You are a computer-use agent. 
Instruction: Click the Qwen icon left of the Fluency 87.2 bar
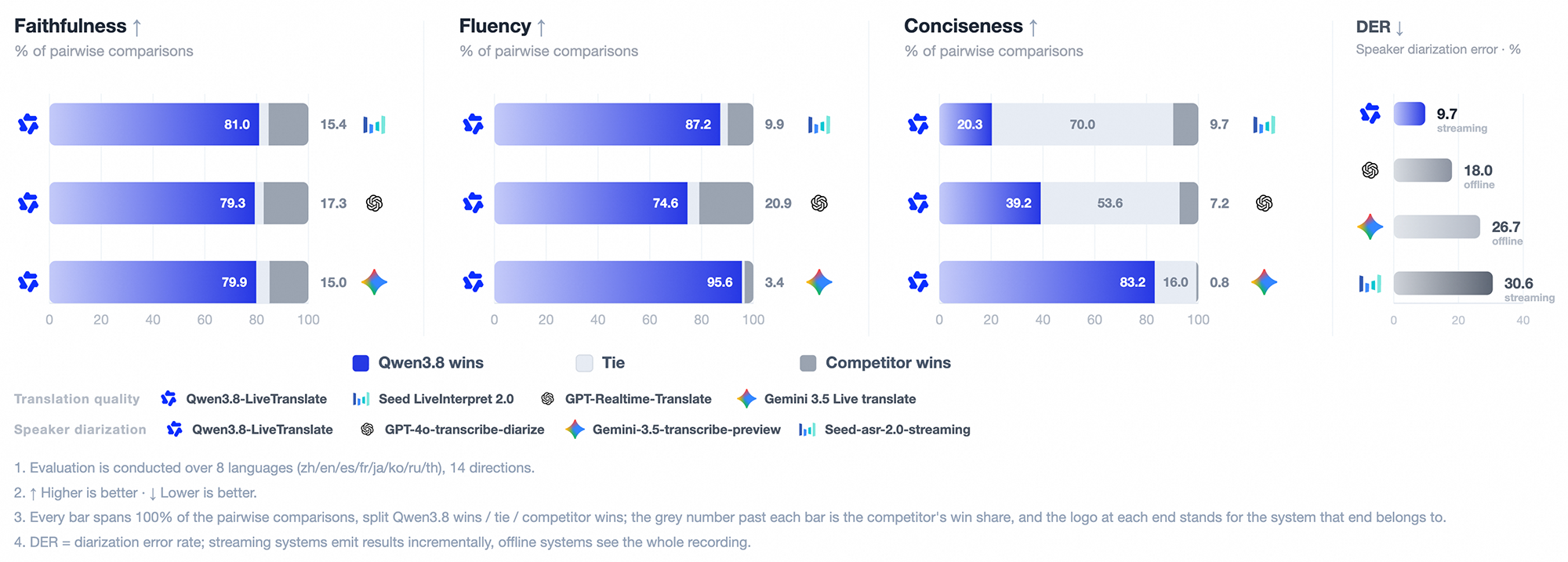473,124
